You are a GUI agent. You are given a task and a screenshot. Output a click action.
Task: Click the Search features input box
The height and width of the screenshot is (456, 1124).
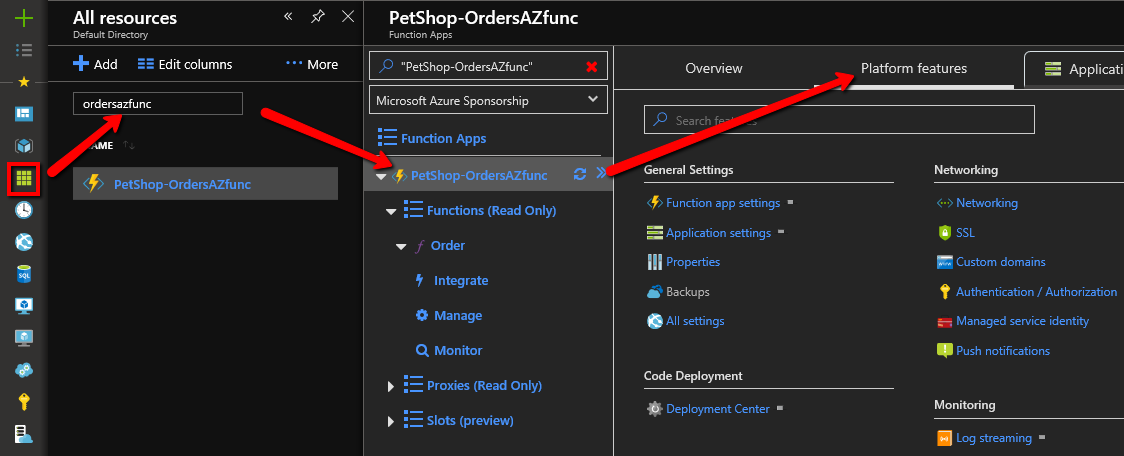[839, 120]
